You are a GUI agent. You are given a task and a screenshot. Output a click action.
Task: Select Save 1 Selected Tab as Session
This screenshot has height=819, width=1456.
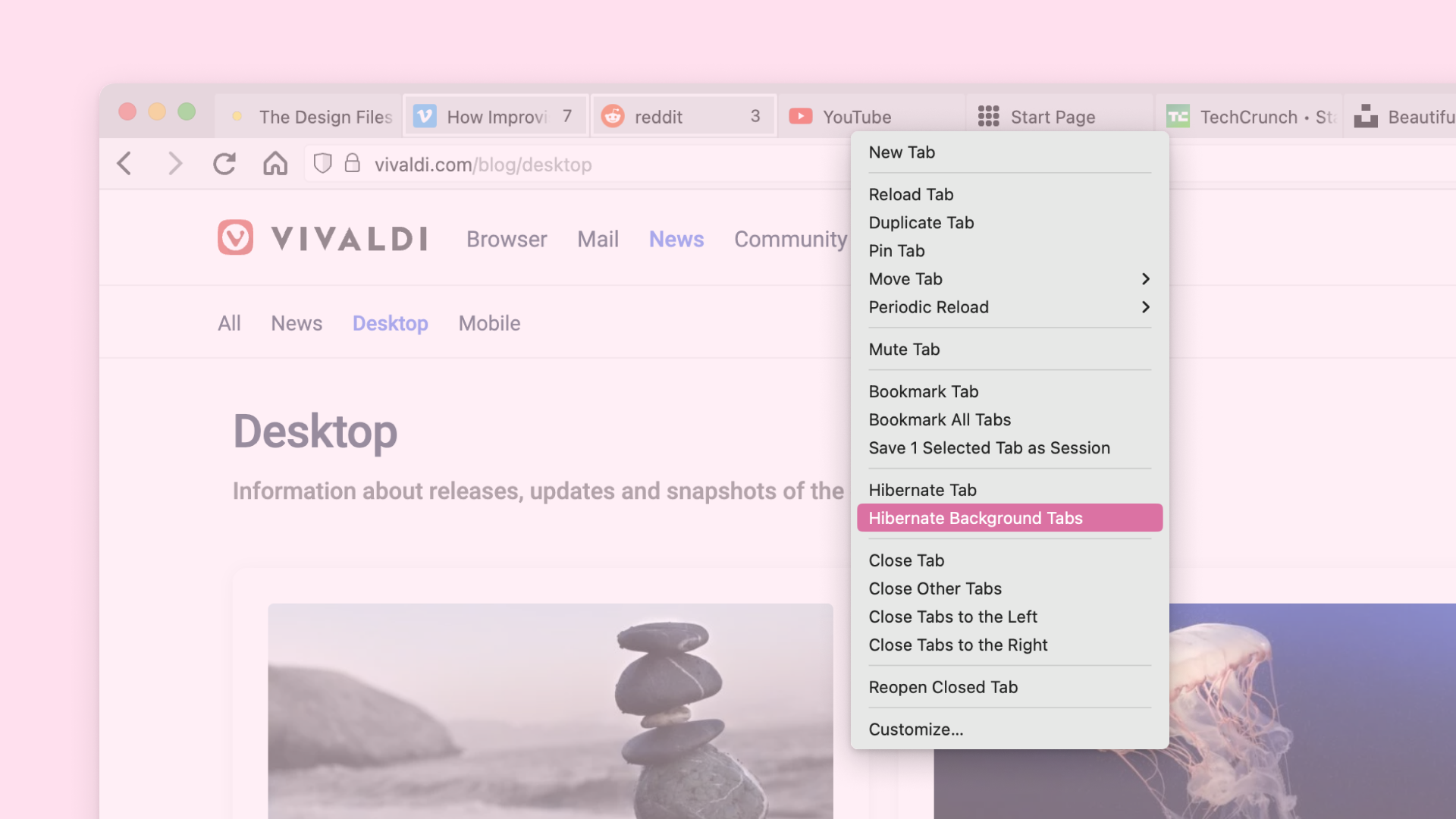(x=1009, y=448)
